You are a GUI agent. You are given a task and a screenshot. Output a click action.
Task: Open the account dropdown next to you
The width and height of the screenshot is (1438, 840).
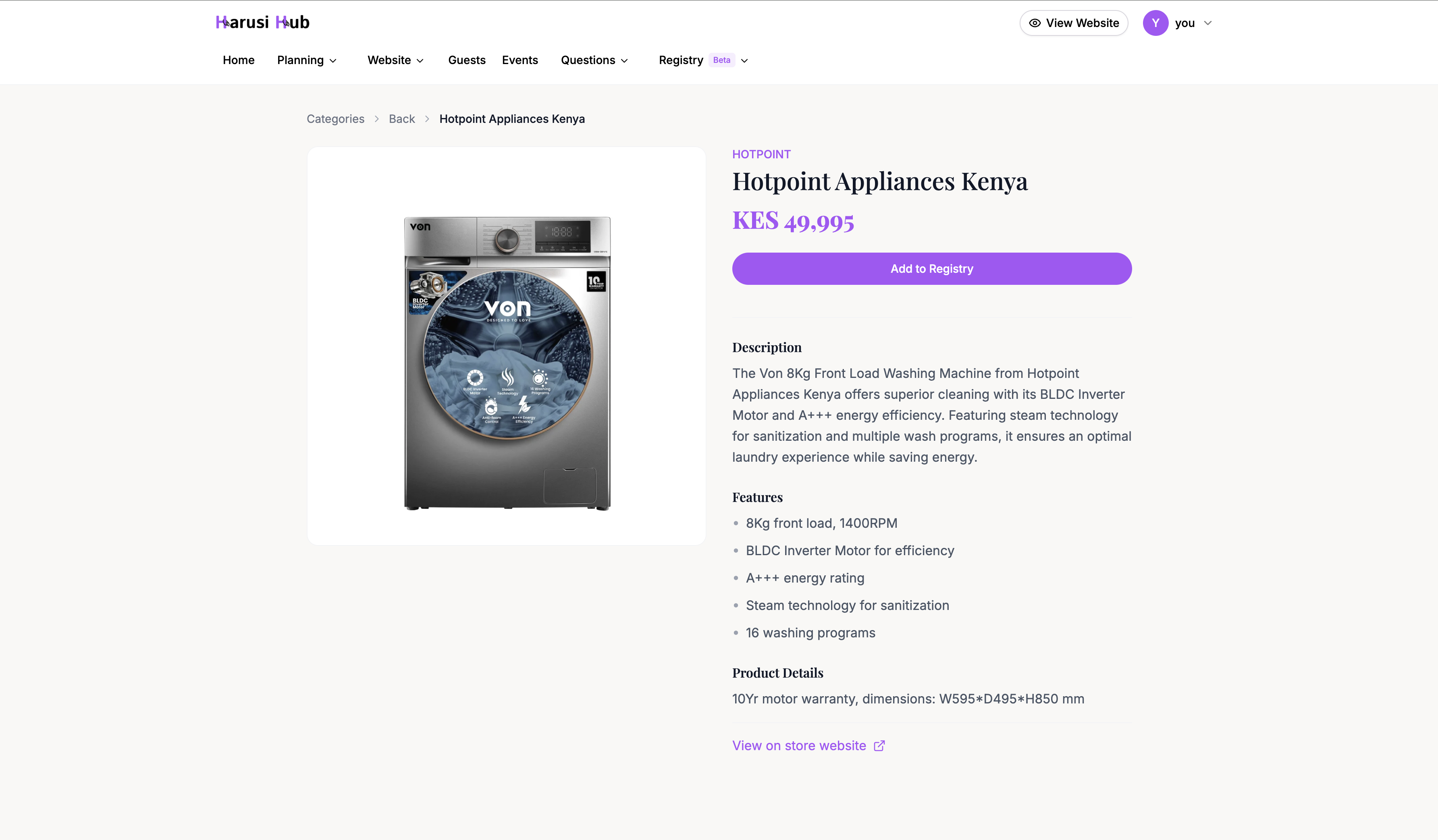[1207, 23]
